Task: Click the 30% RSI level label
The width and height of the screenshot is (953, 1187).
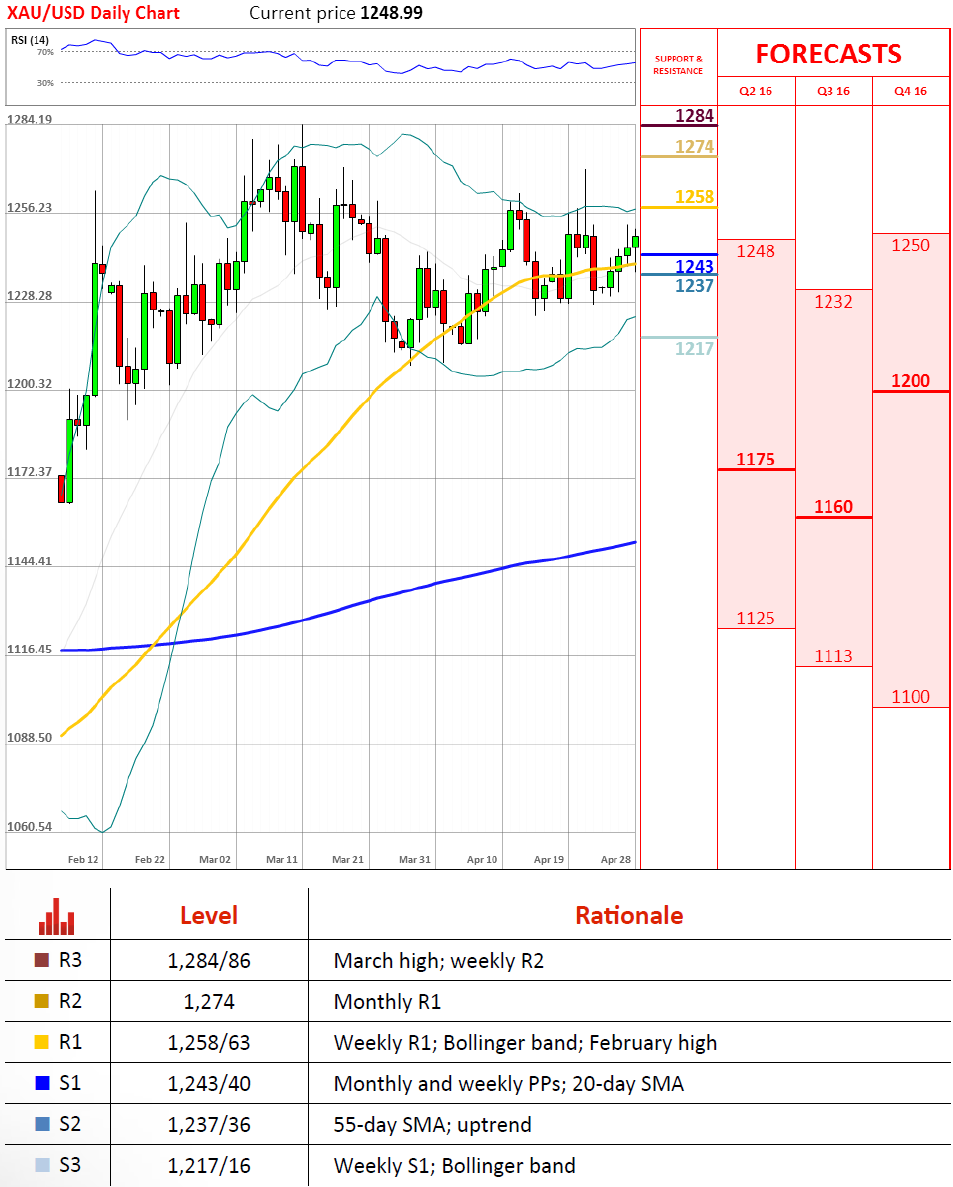Action: 45,83
